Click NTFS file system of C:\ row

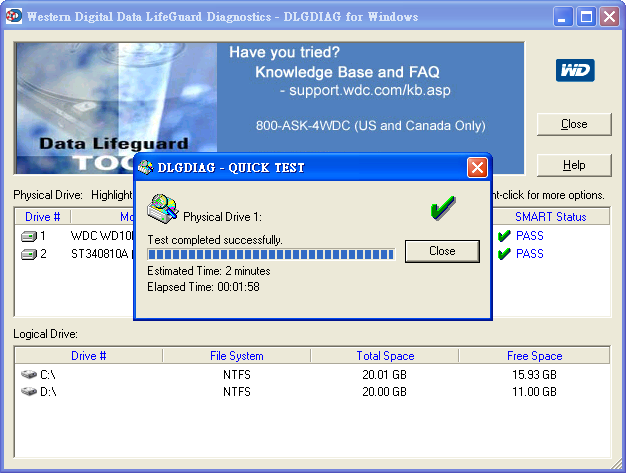click(x=237, y=375)
